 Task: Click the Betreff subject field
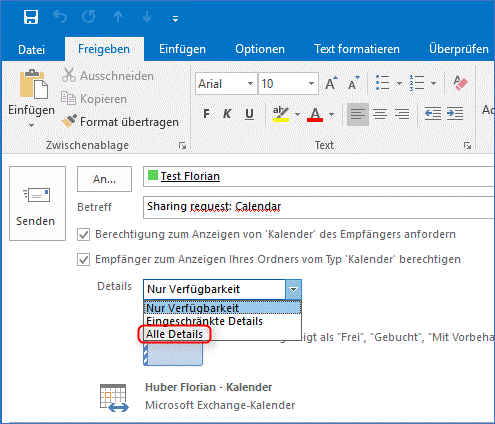(x=319, y=207)
